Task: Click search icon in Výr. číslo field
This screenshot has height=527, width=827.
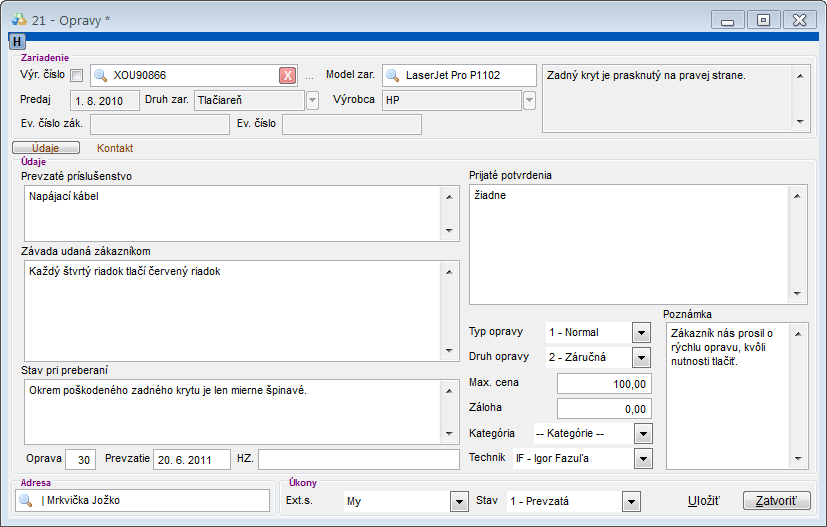Action: 100,75
